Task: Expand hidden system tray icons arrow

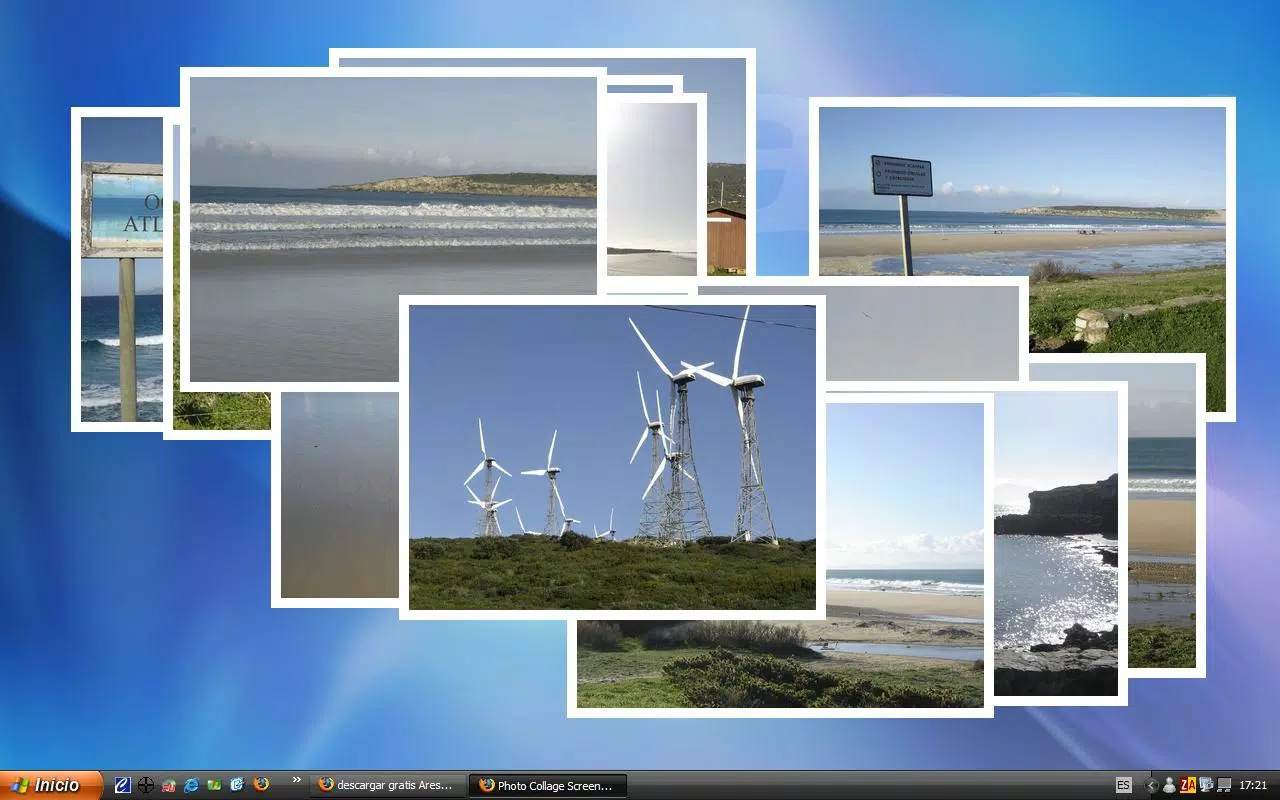Action: click(1152, 785)
